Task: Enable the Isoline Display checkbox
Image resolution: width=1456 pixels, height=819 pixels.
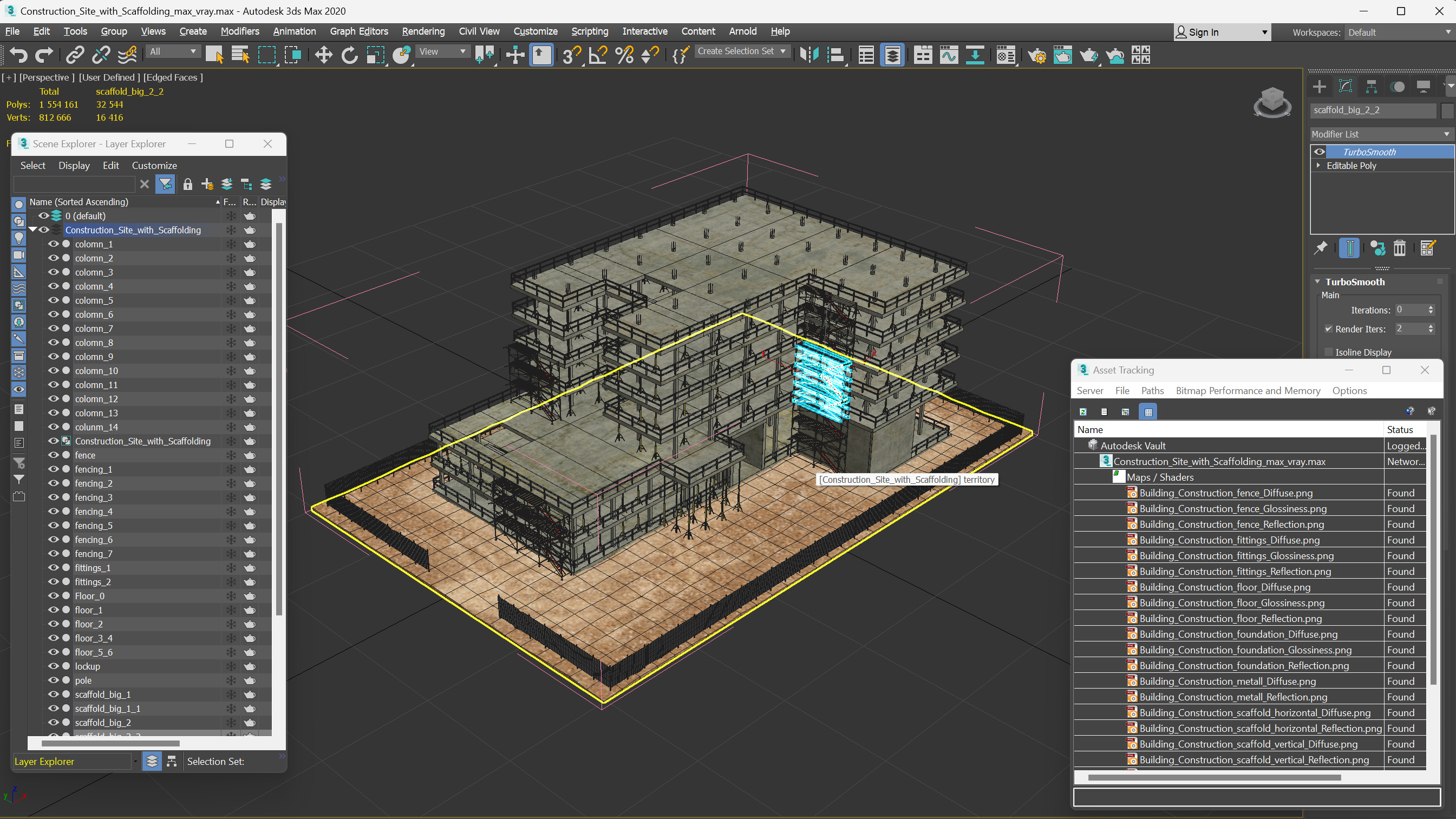Action: tap(1329, 352)
